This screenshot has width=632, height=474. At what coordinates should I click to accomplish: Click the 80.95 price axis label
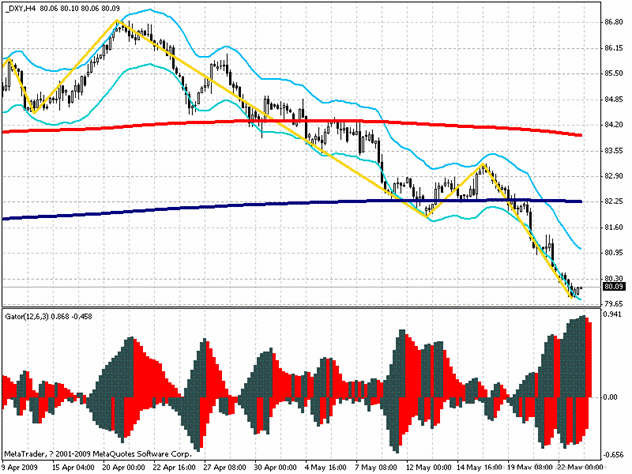614,253
